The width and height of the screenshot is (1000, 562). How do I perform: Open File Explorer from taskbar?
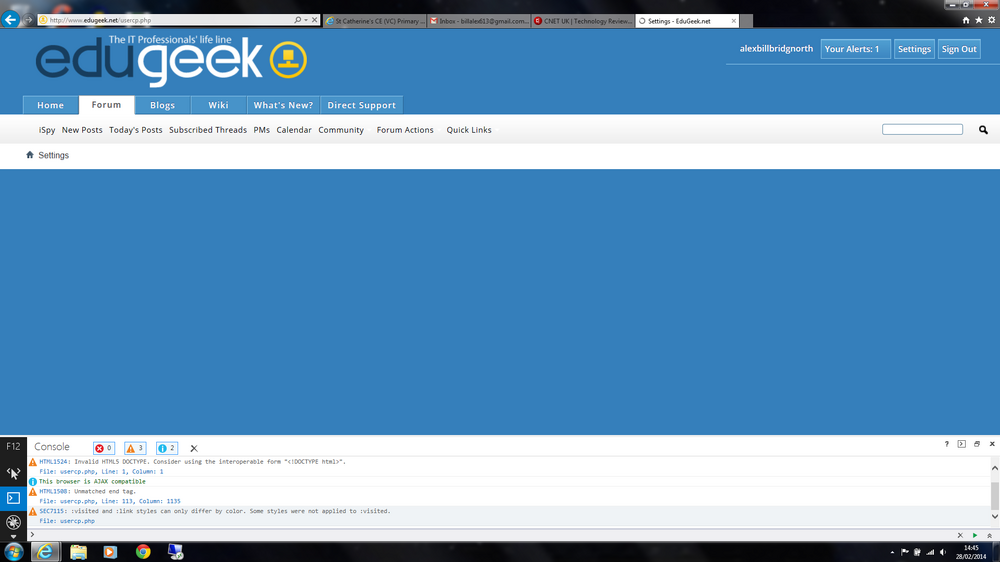[78, 552]
